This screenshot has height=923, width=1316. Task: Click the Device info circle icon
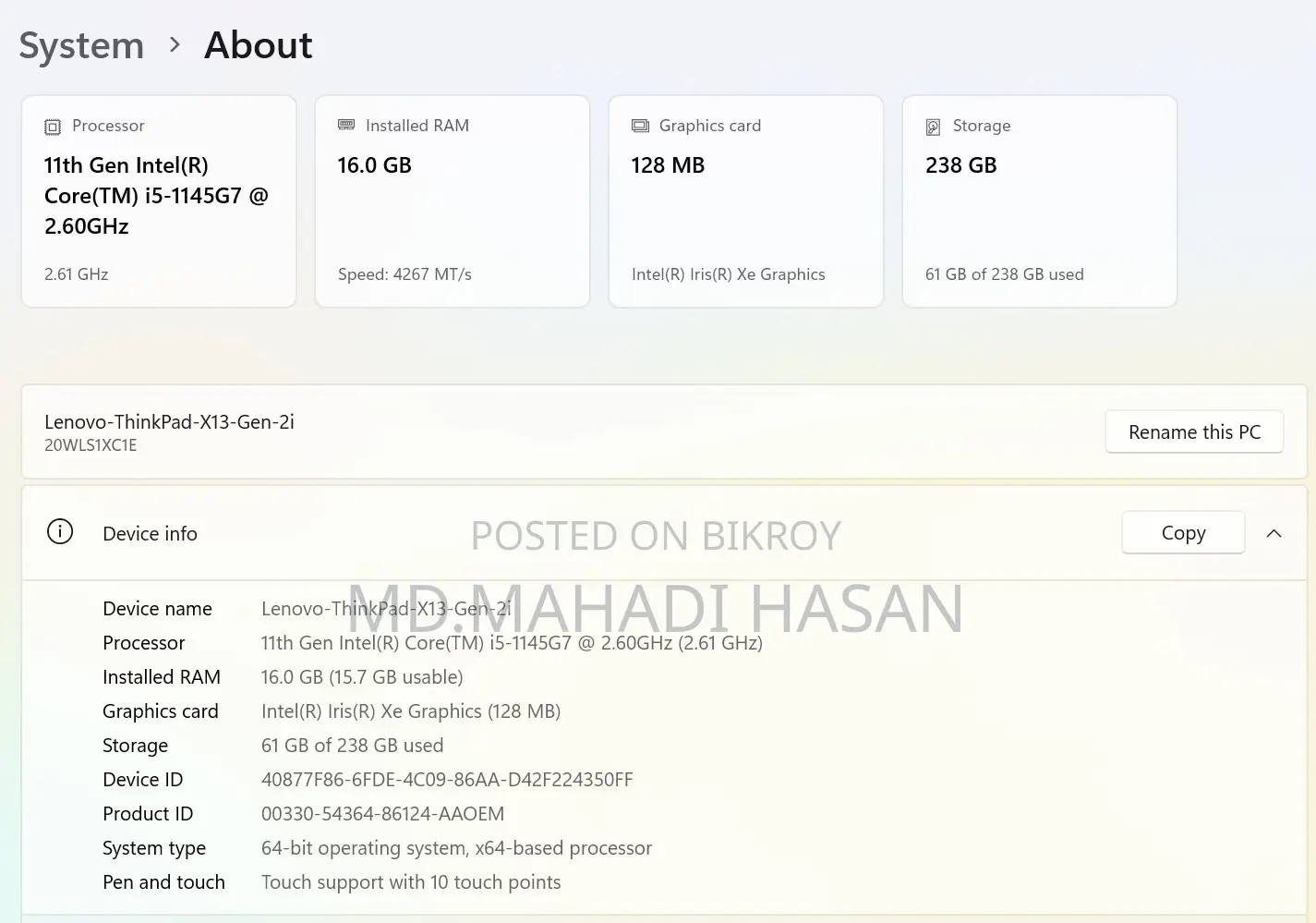pyautogui.click(x=60, y=532)
